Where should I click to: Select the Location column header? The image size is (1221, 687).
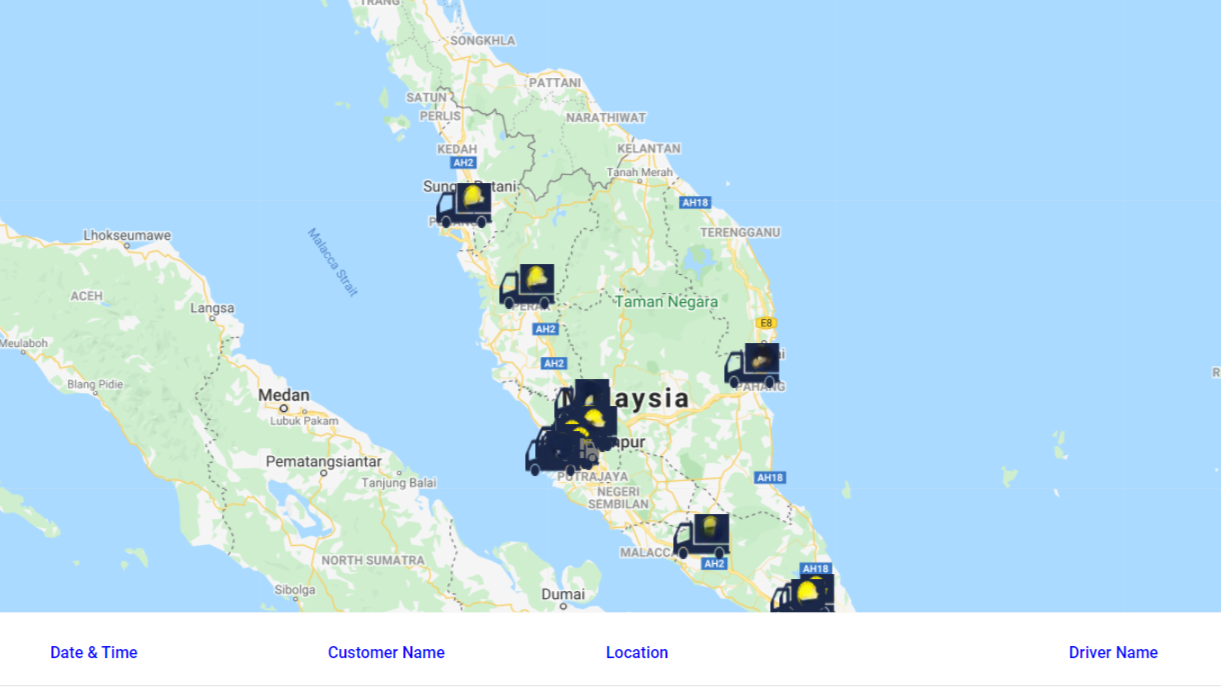point(637,653)
